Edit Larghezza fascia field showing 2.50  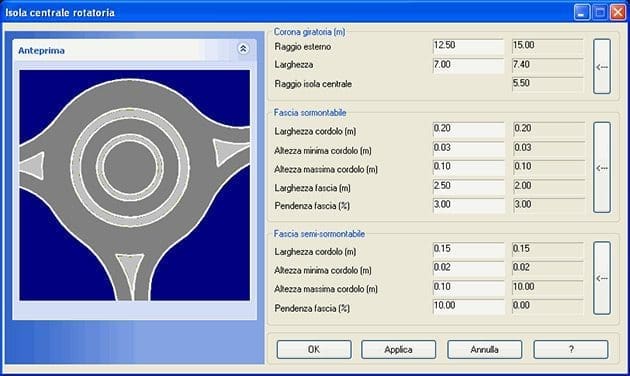469,186
